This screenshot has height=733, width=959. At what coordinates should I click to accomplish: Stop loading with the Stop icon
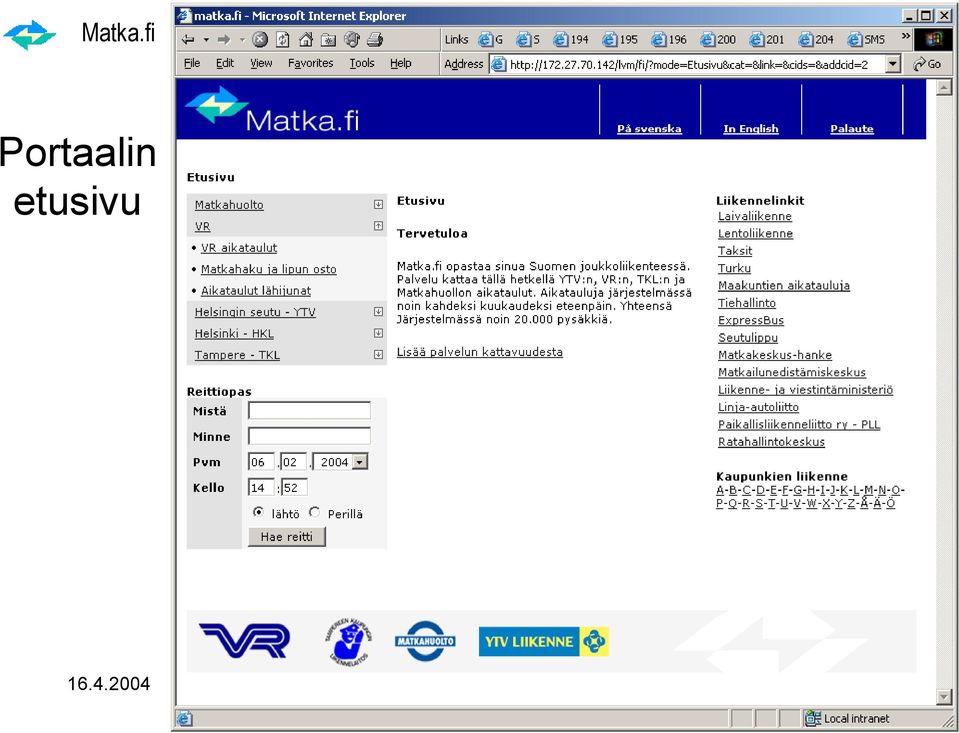point(260,40)
